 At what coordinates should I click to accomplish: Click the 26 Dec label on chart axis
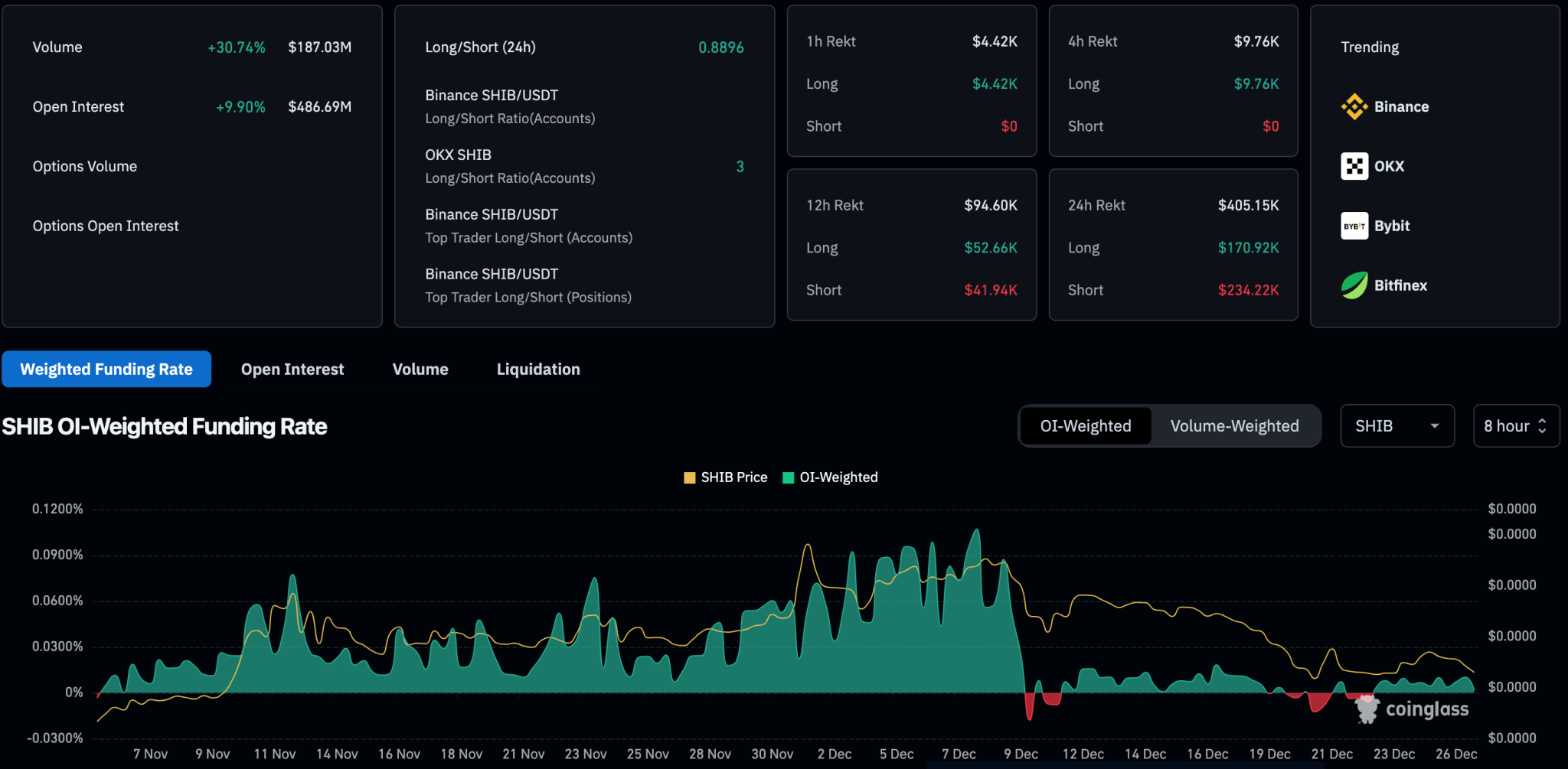click(x=1455, y=754)
